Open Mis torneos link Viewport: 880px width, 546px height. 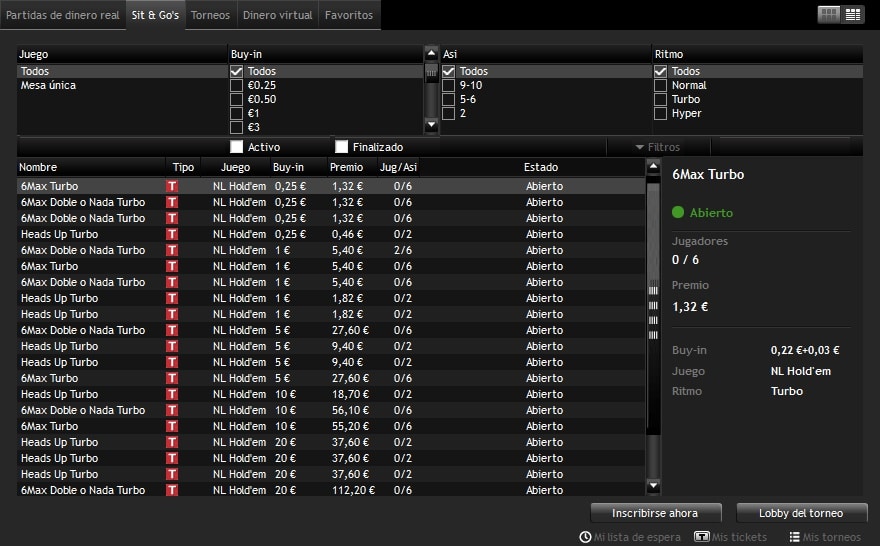point(832,537)
